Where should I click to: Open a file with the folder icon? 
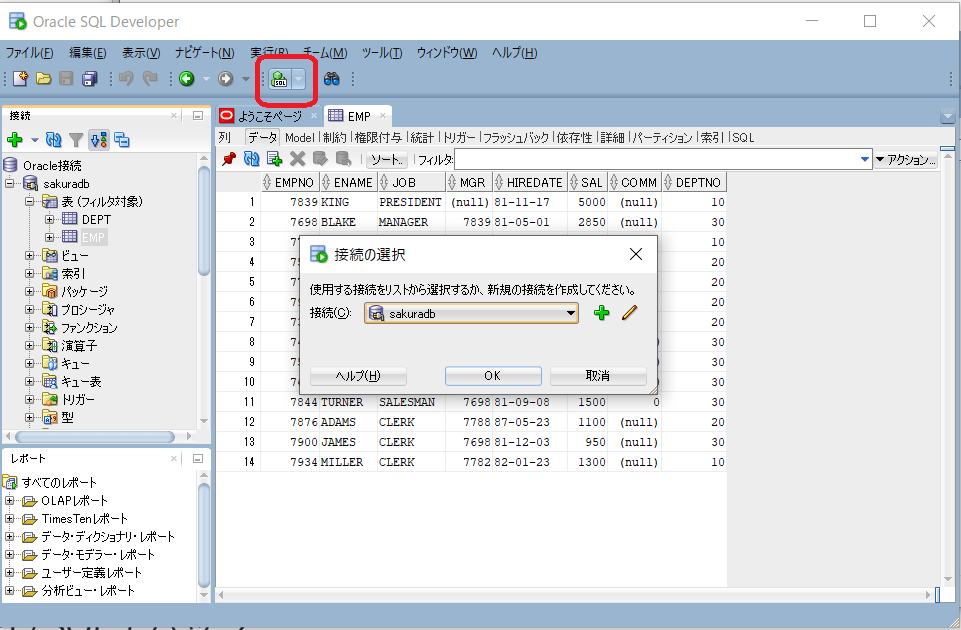tap(44, 78)
